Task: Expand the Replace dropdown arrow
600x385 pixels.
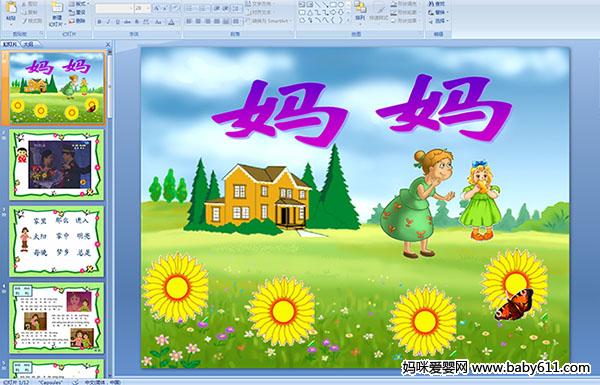Action: pos(448,13)
